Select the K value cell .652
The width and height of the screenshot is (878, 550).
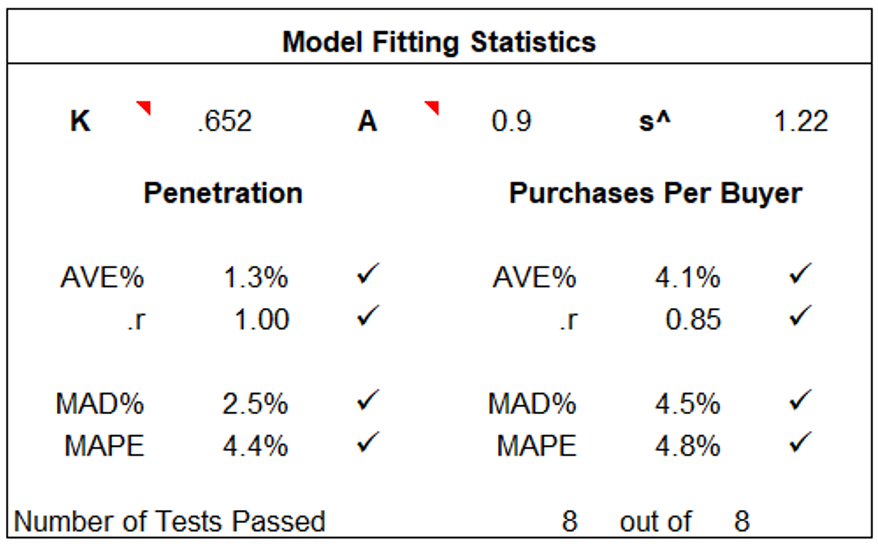pos(225,122)
